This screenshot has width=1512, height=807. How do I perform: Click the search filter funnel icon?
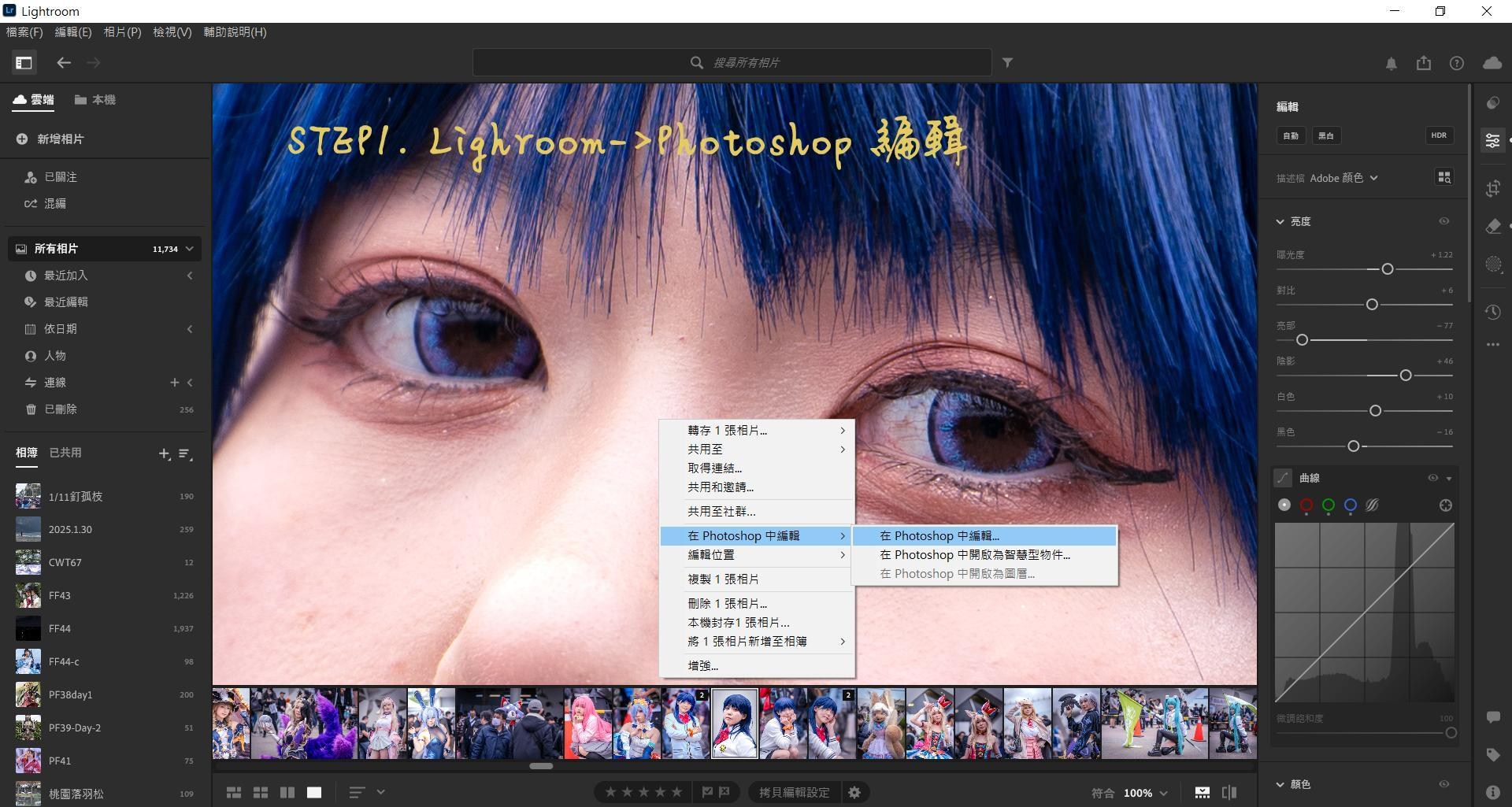(x=1007, y=63)
